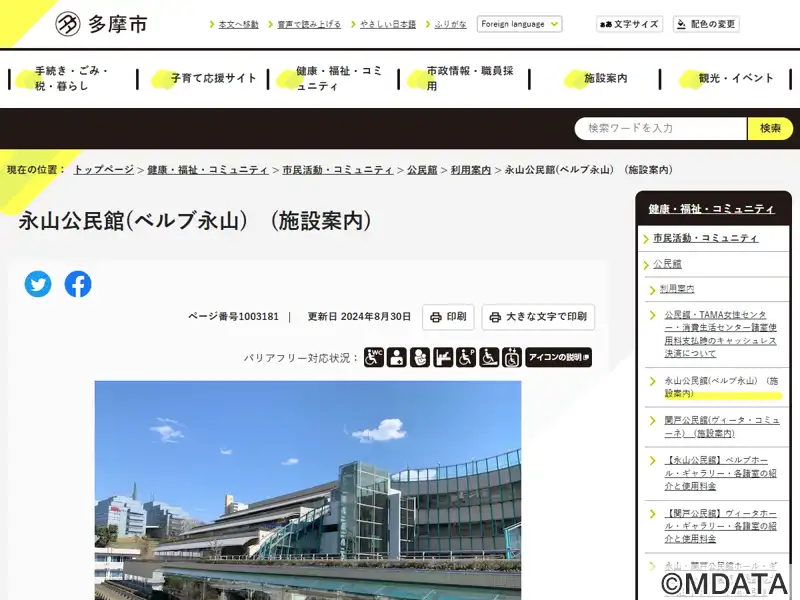This screenshot has width=800, height=600.
Task: Open the 施設案内 navigation menu
Action: tap(595, 79)
